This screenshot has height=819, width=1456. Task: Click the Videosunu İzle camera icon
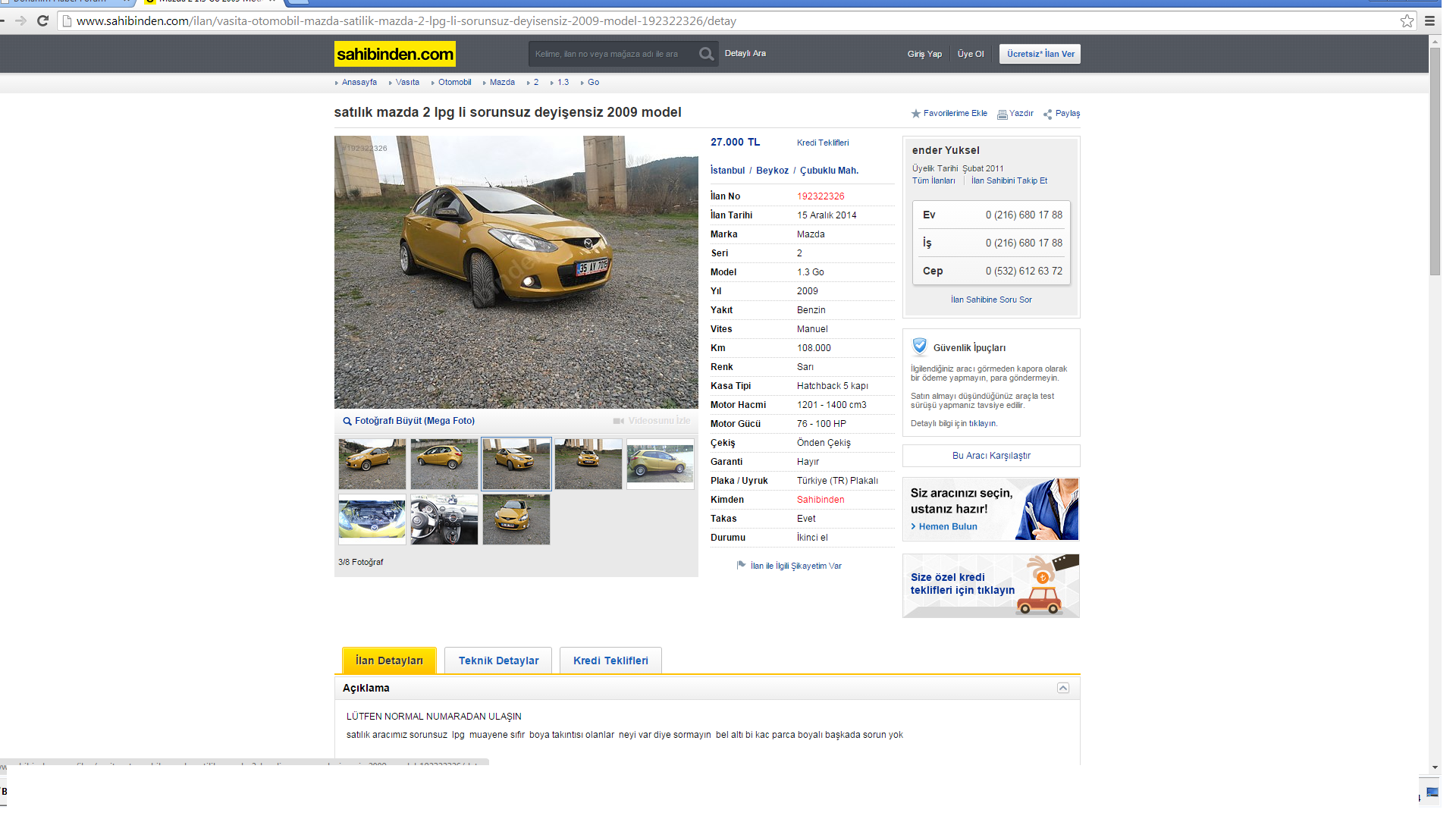[619, 421]
